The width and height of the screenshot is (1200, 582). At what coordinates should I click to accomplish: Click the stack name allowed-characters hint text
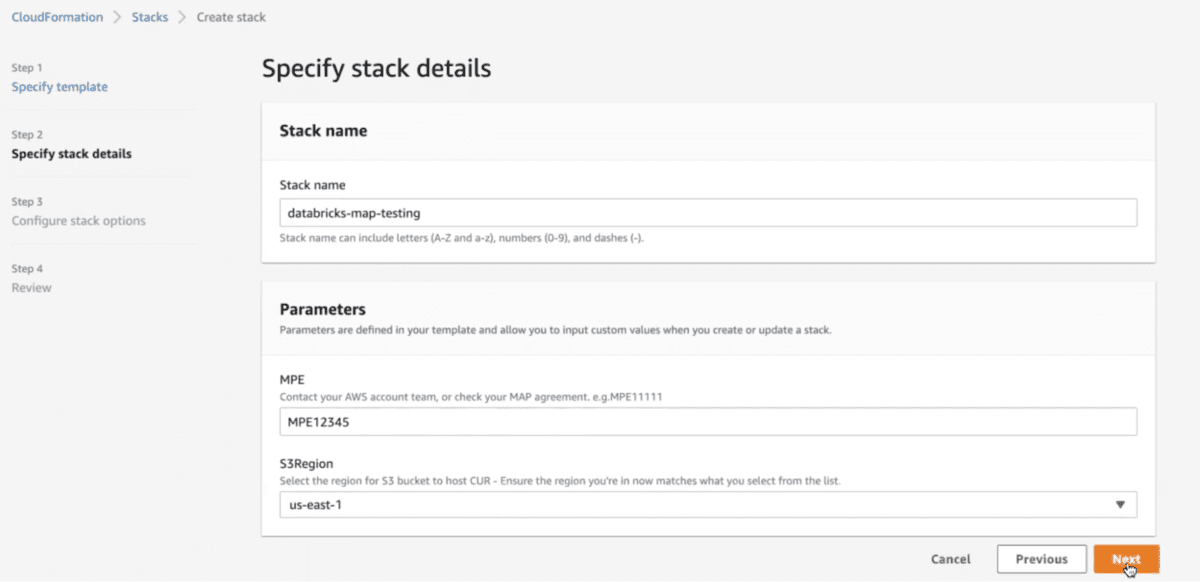[470, 238]
